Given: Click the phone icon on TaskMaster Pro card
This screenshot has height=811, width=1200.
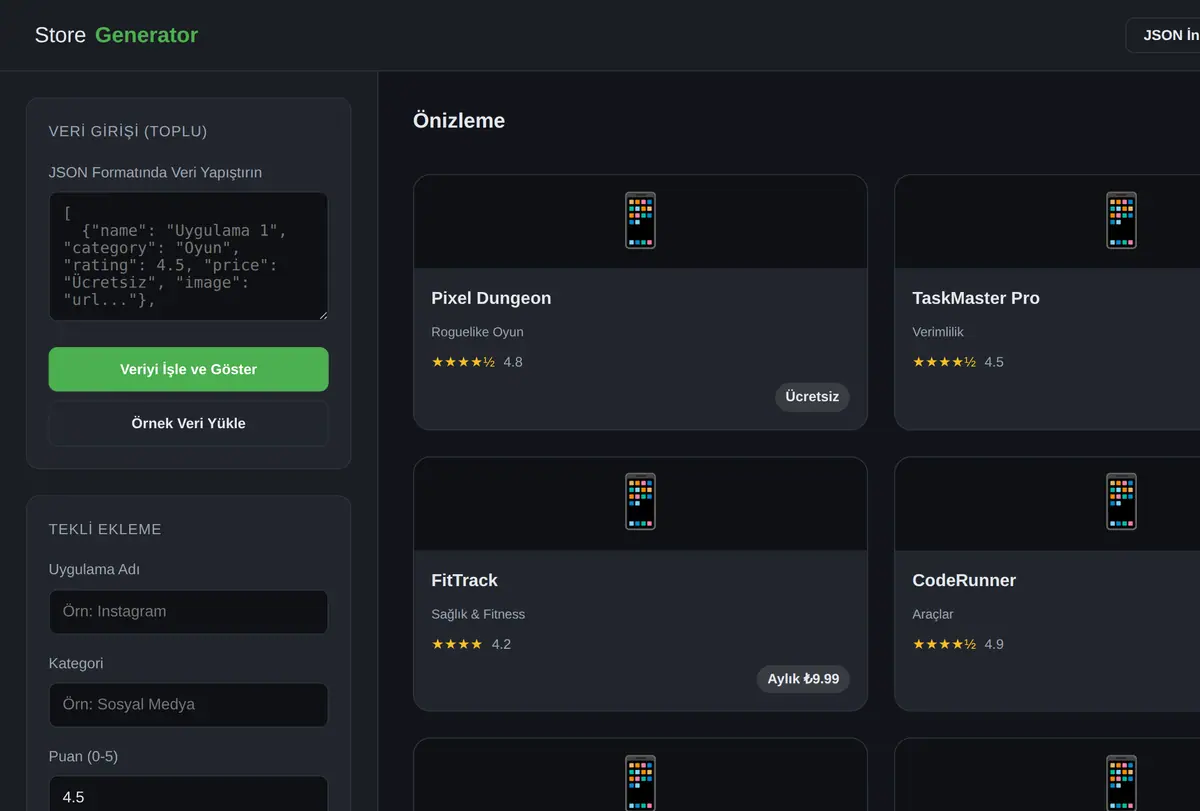Looking at the screenshot, I should [x=1121, y=220].
